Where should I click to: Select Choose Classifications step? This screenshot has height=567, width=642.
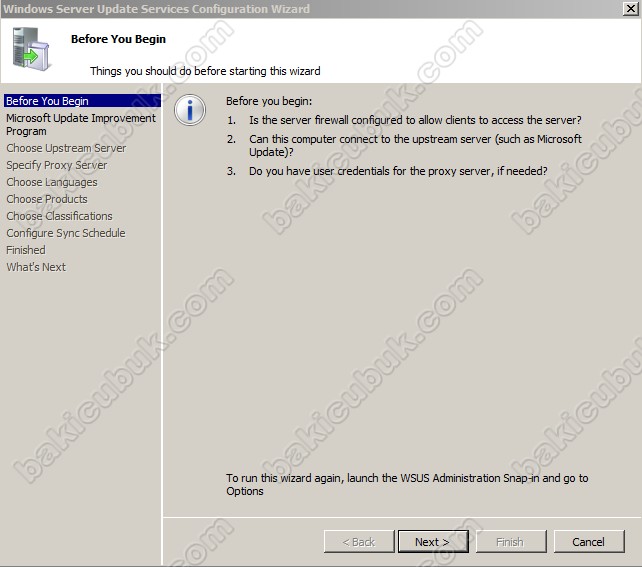tap(59, 216)
